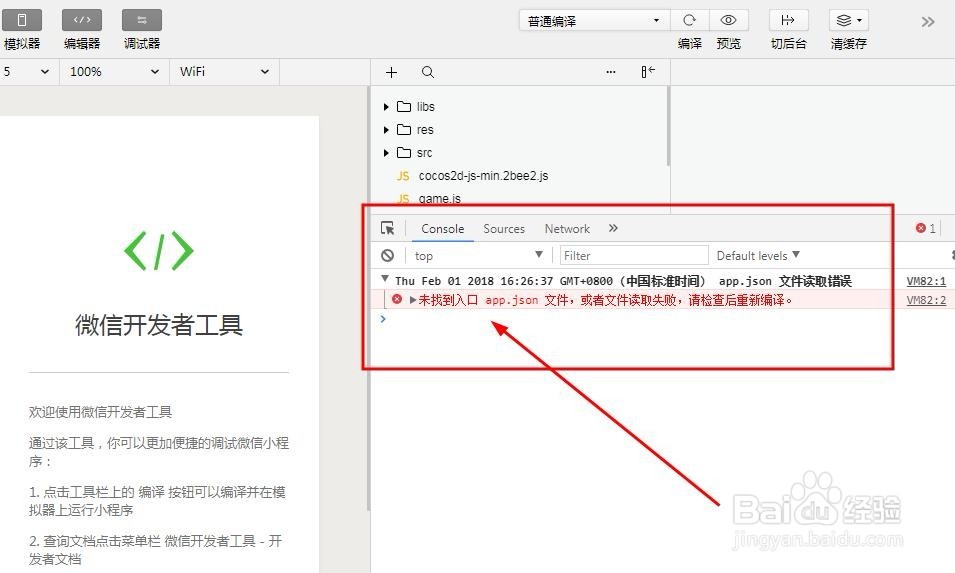Image resolution: width=955 pixels, height=573 pixels.
Task: Click the 欢迎使用微信开发者工具 text
Action: (x=100, y=412)
